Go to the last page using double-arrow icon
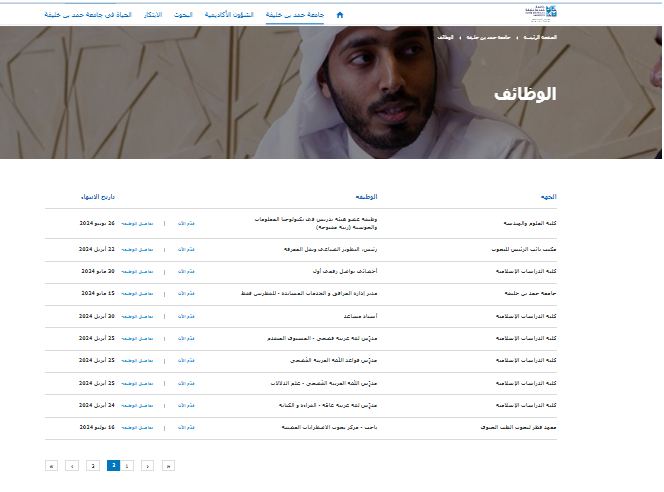Viewport: 664px width, 492px height. pyautogui.click(x=51, y=466)
